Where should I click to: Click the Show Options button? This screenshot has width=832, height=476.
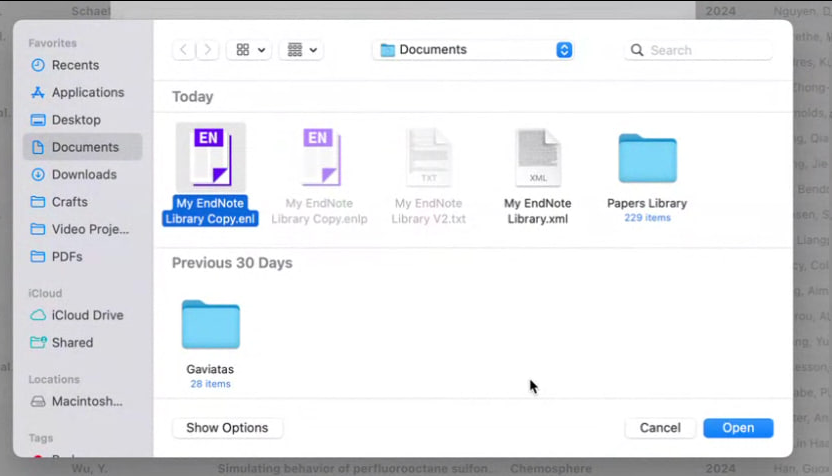pos(227,428)
